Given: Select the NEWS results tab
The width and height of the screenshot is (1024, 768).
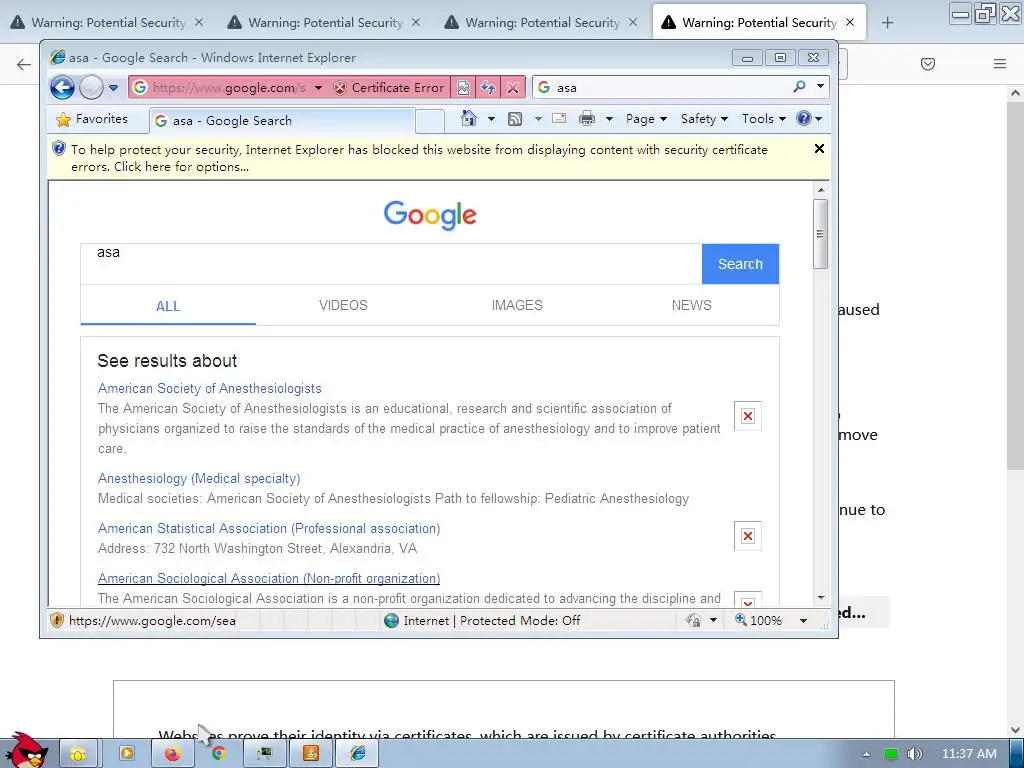Looking at the screenshot, I should 692,306.
